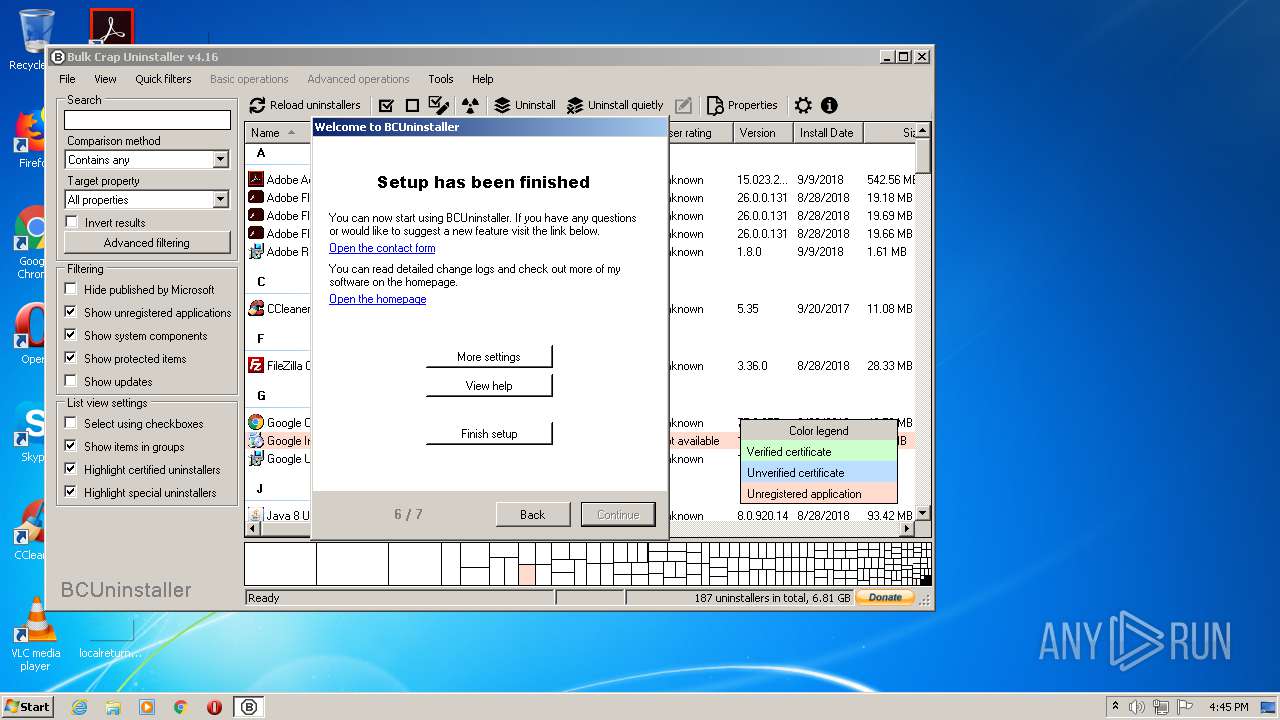The image size is (1280, 720).
Task: Show hidden tray icons arrow
Action: tap(1115, 707)
